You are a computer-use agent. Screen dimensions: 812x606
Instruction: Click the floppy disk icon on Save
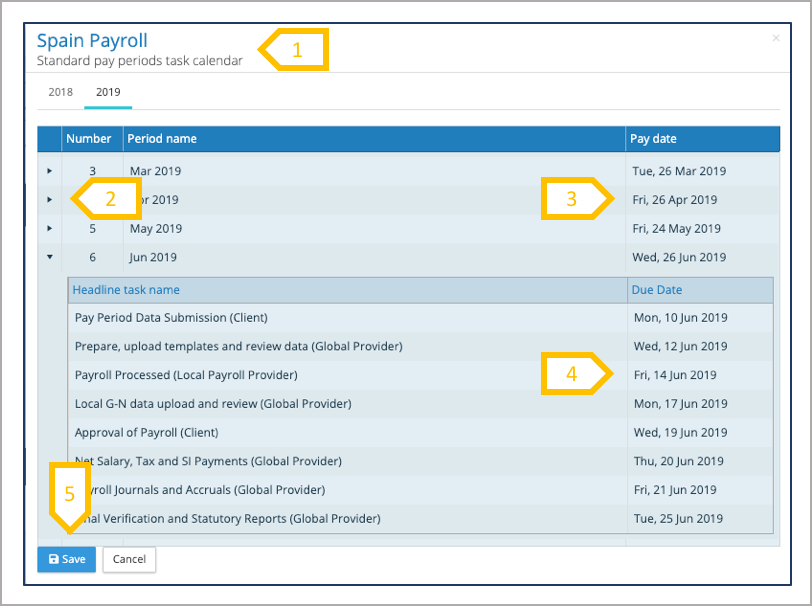(53, 560)
